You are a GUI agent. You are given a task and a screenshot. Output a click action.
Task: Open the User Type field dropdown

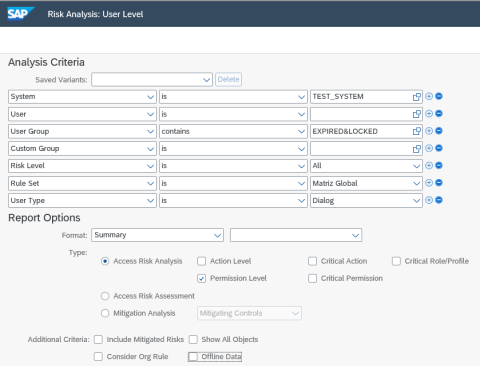pyautogui.click(x=150, y=201)
